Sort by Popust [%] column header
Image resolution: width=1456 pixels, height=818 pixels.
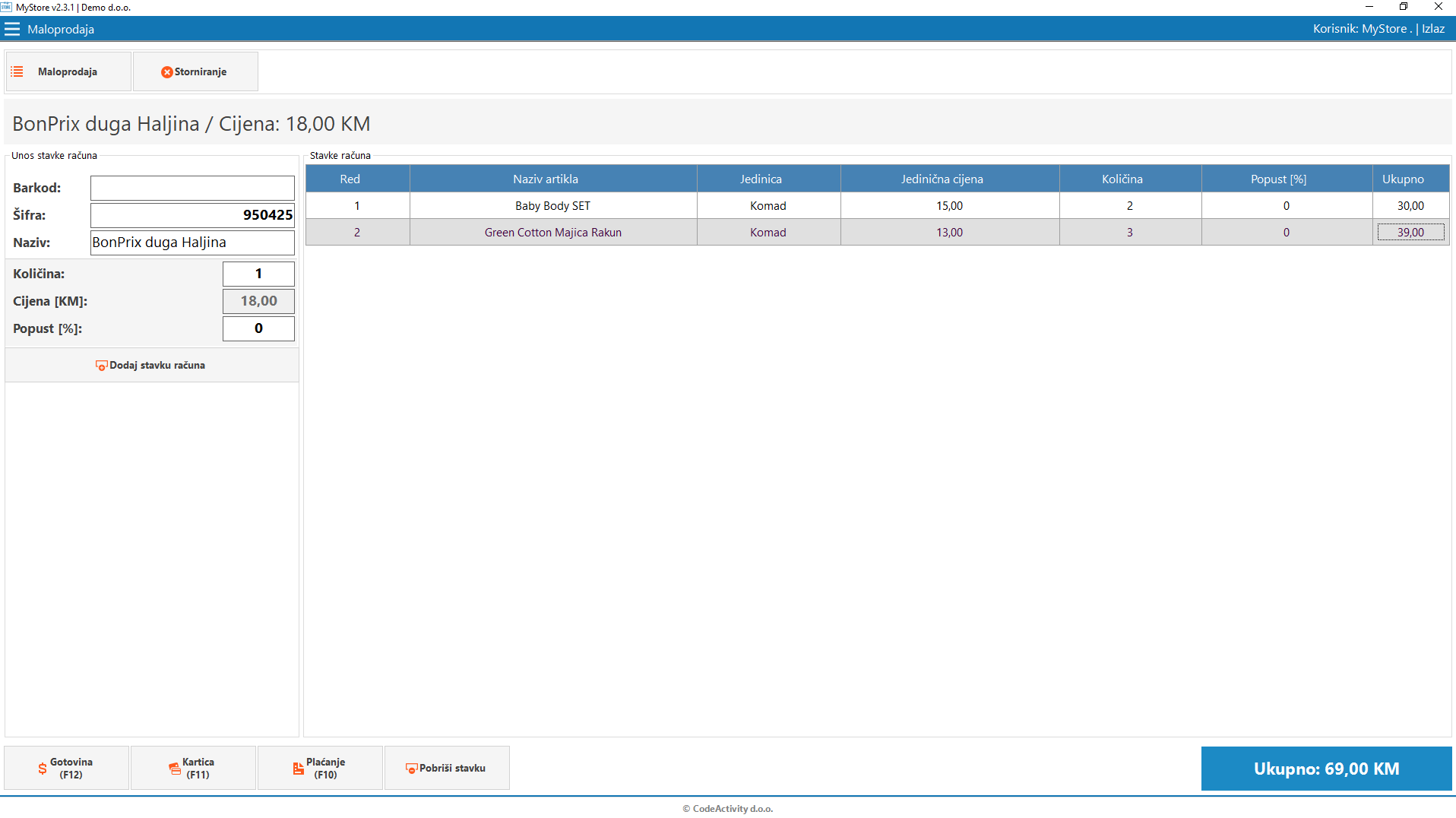coord(1287,179)
